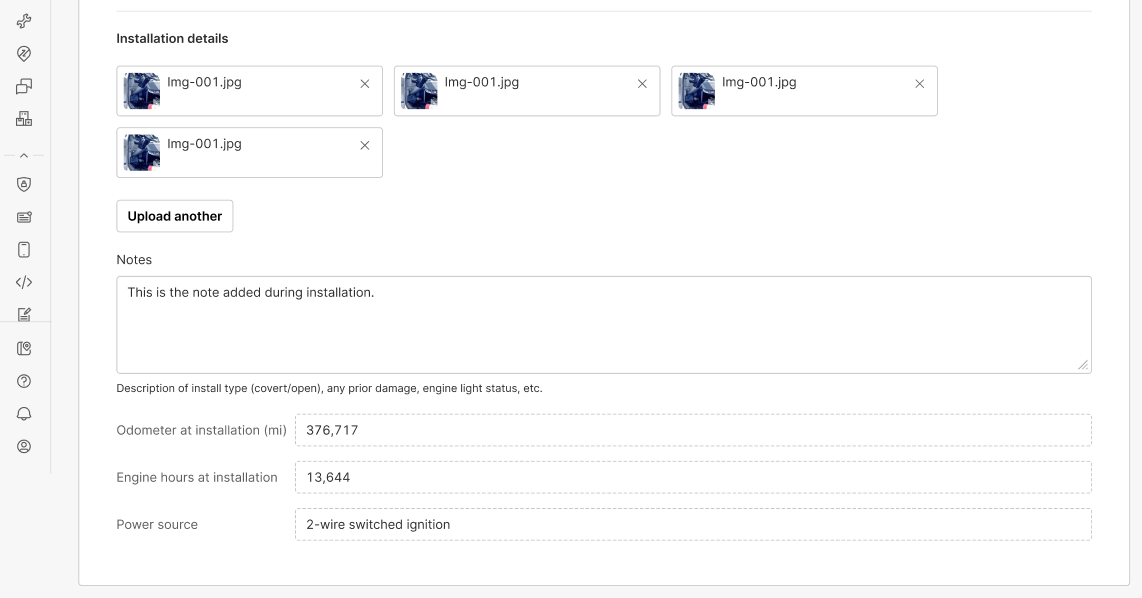Open the help question mark icon
Image resolution: width=1142 pixels, height=598 pixels.
(x=24, y=381)
